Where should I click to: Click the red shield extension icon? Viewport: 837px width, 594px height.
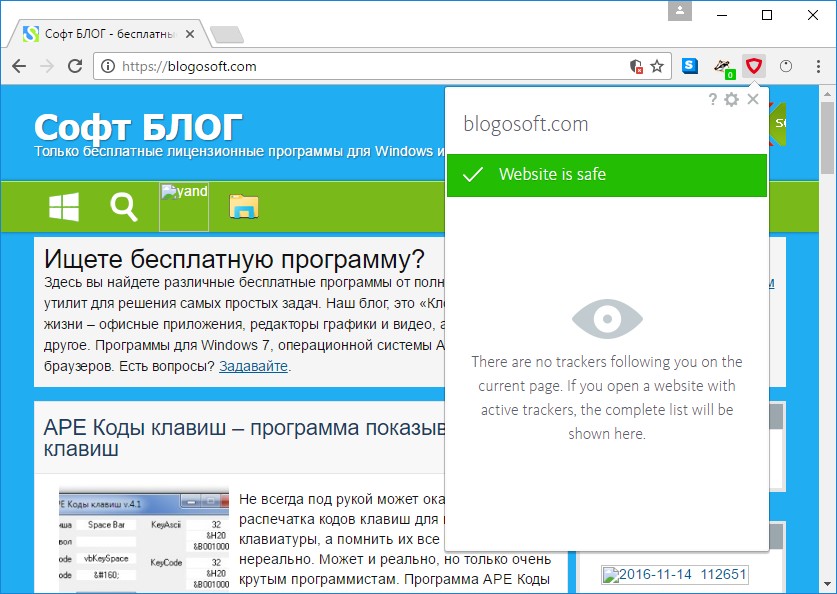[x=754, y=66]
